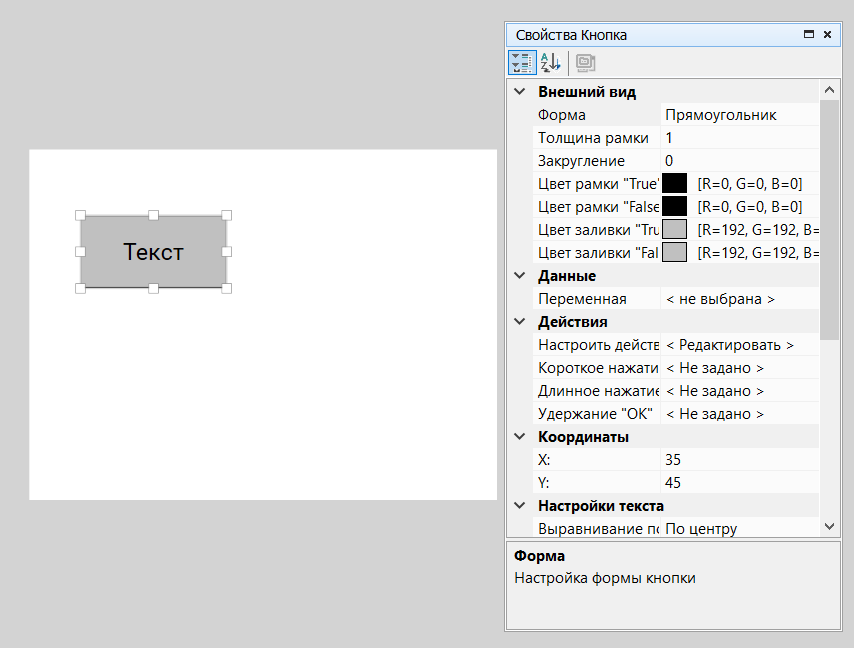Screen dimensions: 854x648
Task: Close the Свойства Кнопка panel
Action: coord(827,34)
